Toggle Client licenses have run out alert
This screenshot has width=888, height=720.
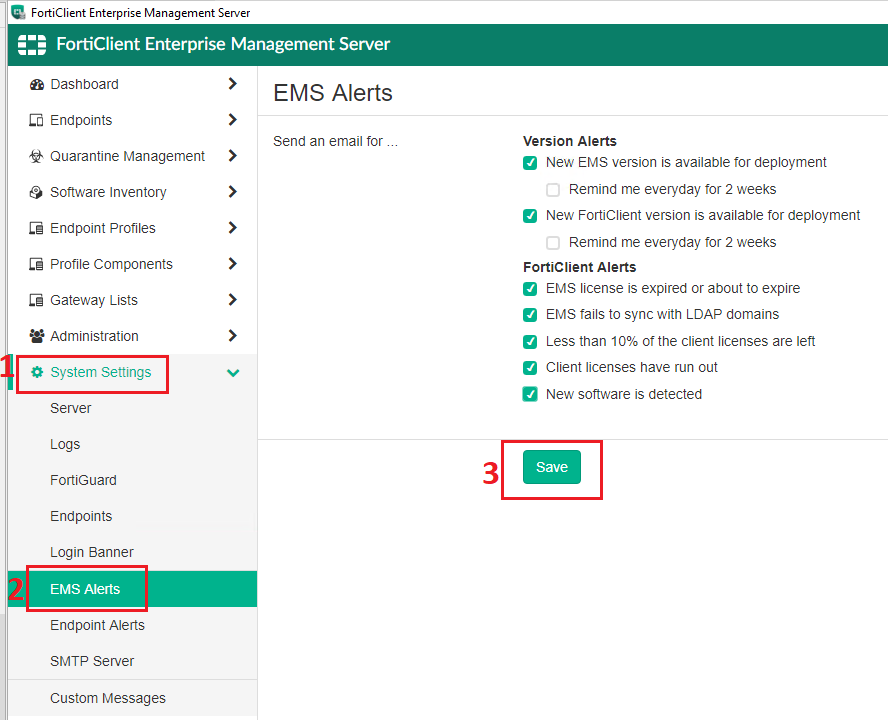click(530, 368)
